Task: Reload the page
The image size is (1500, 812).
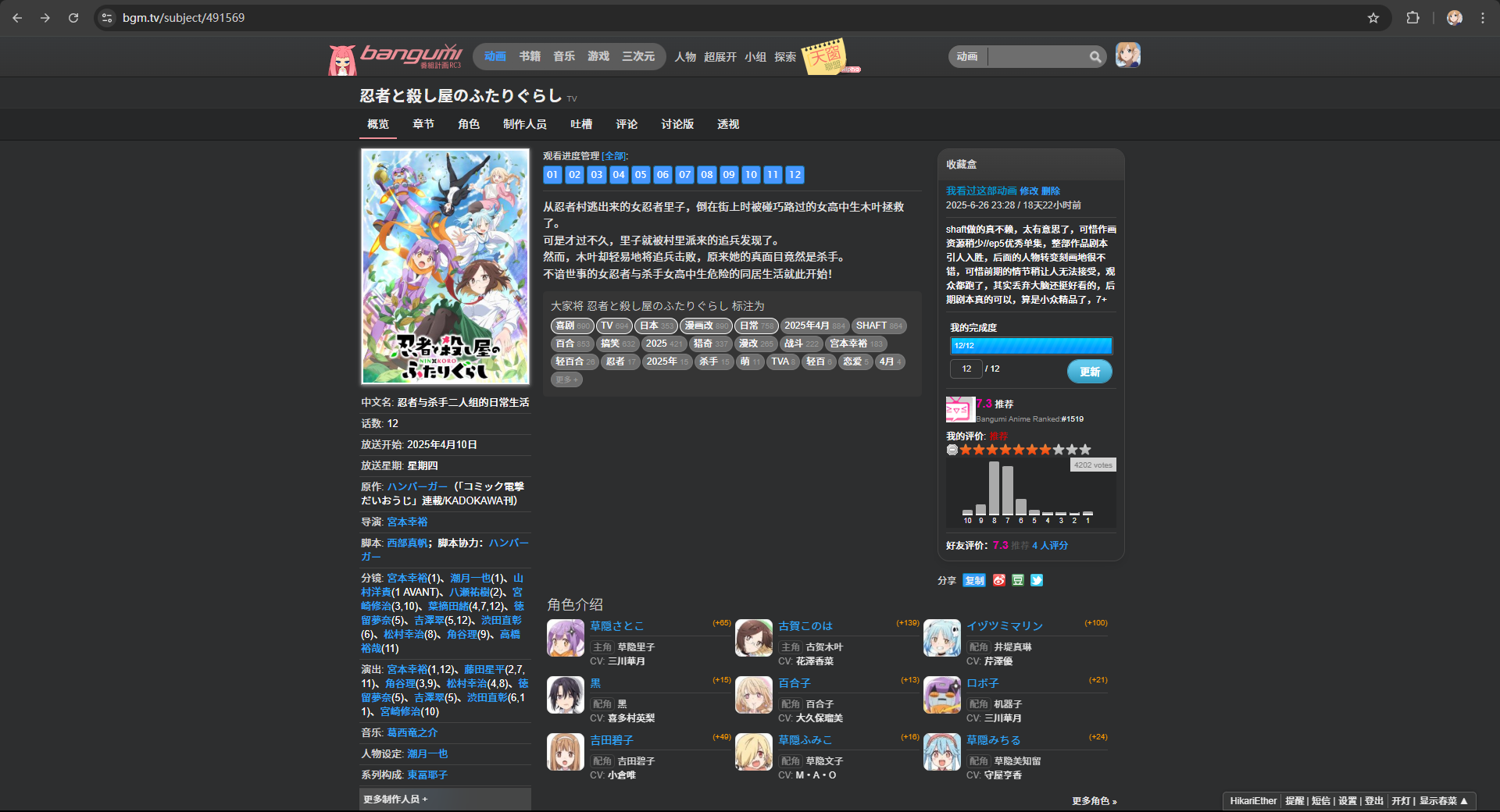Action: [x=73, y=18]
